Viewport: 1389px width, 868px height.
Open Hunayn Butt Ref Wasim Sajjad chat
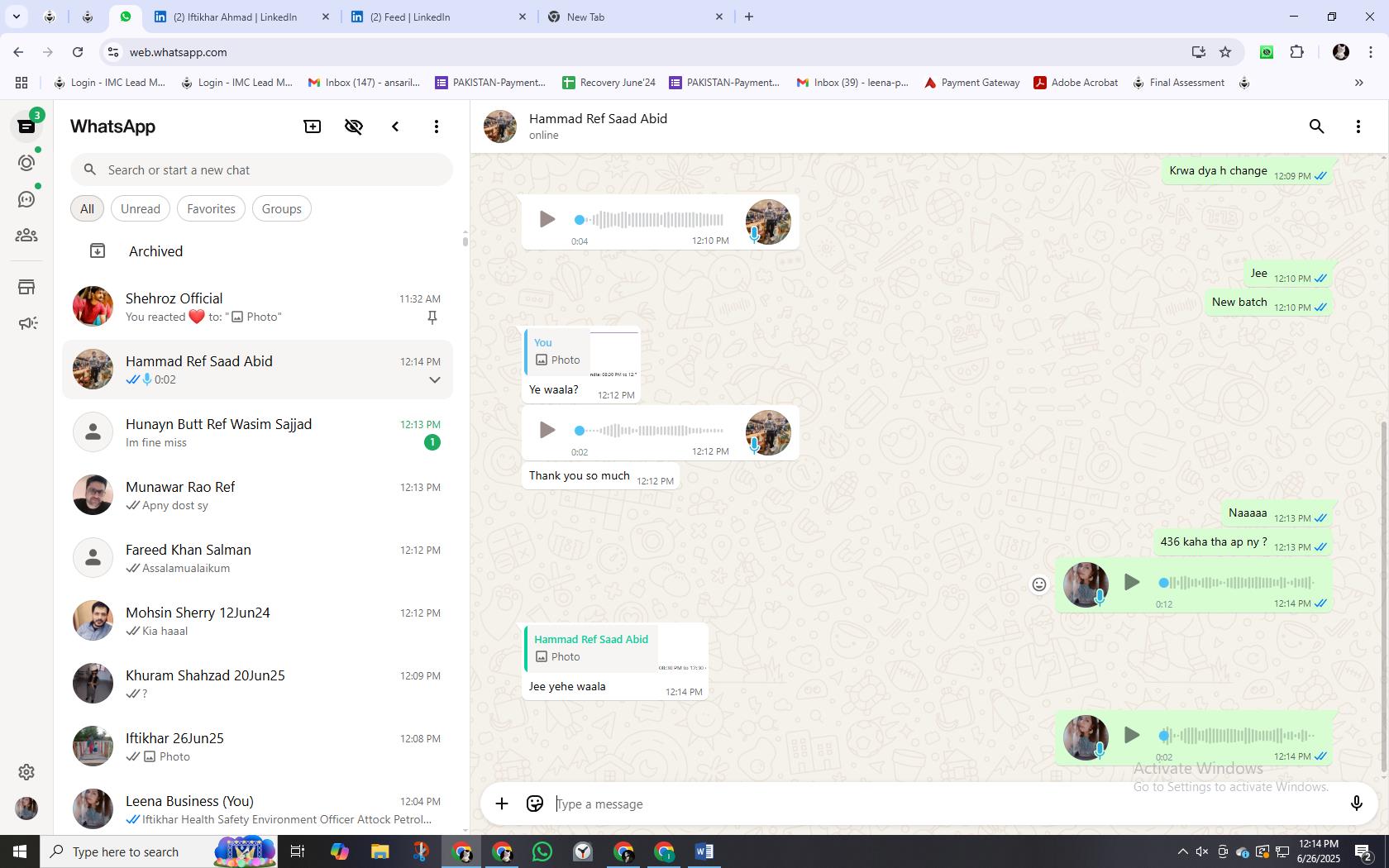coord(257,432)
